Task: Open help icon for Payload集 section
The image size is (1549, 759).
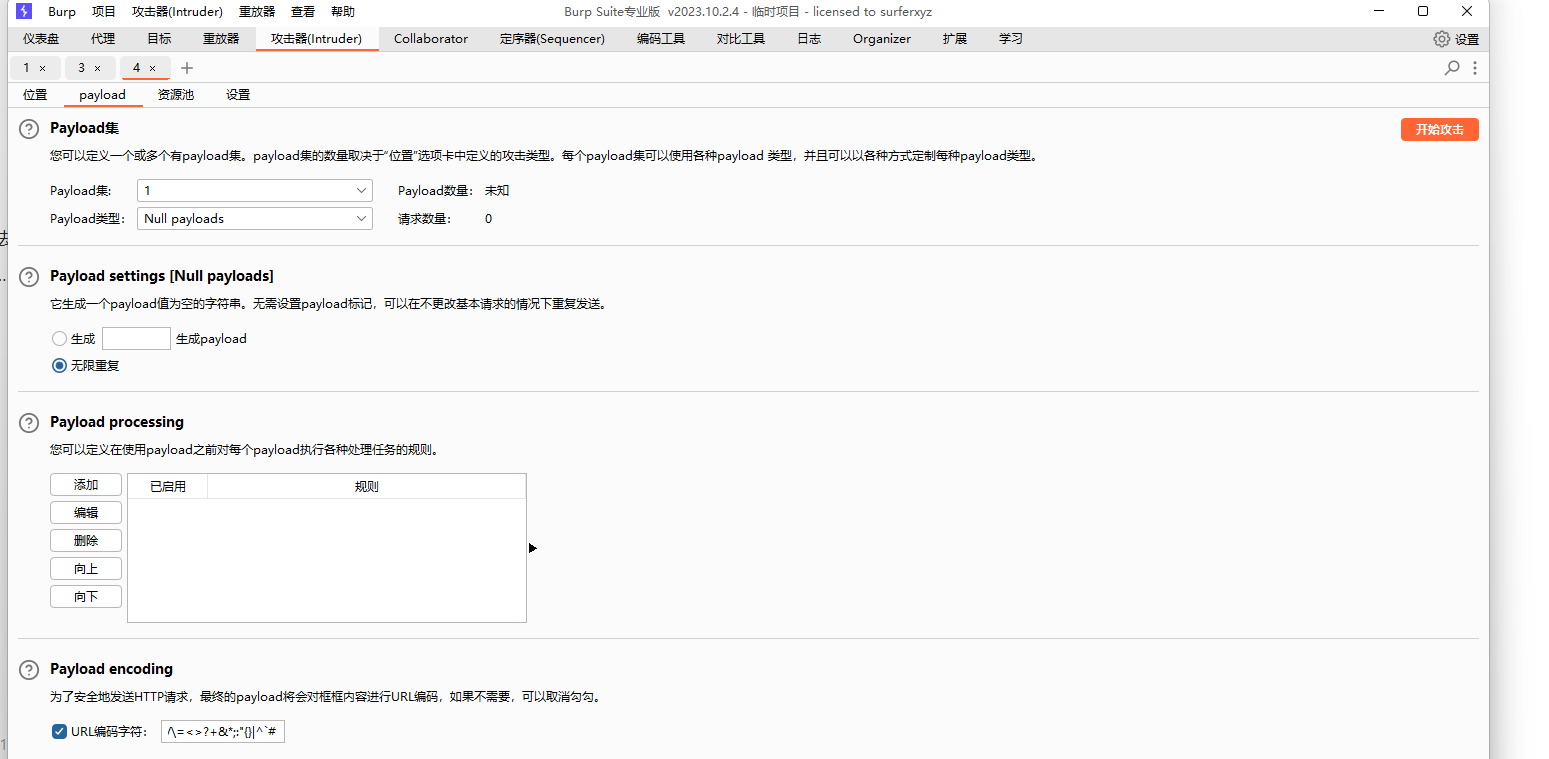Action: click(x=29, y=129)
